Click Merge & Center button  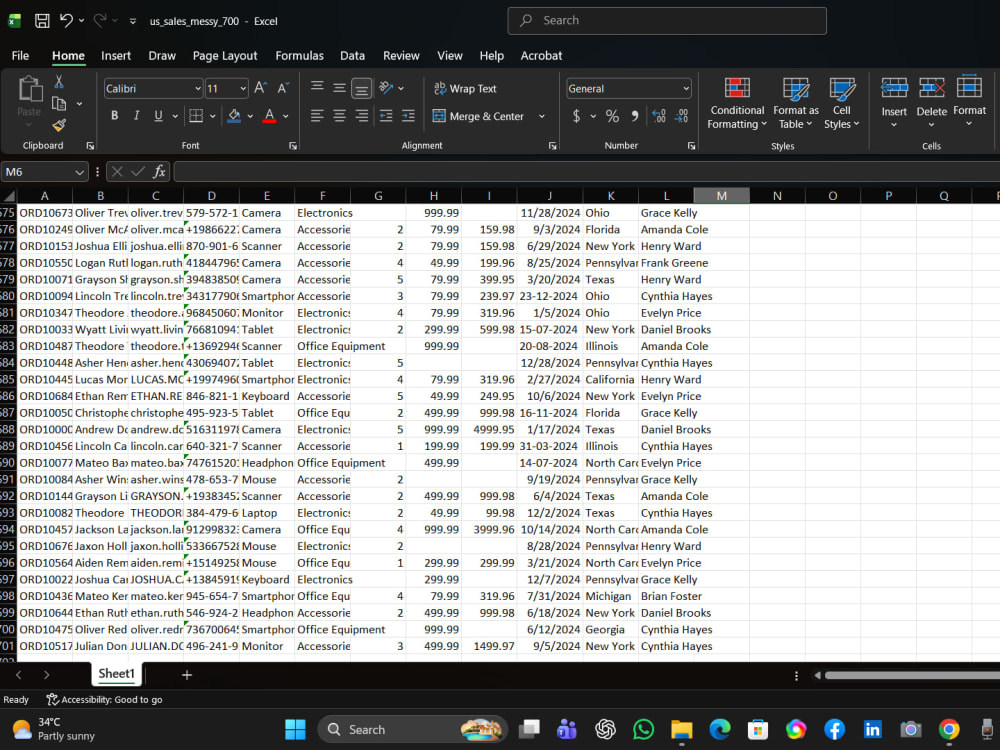point(478,116)
